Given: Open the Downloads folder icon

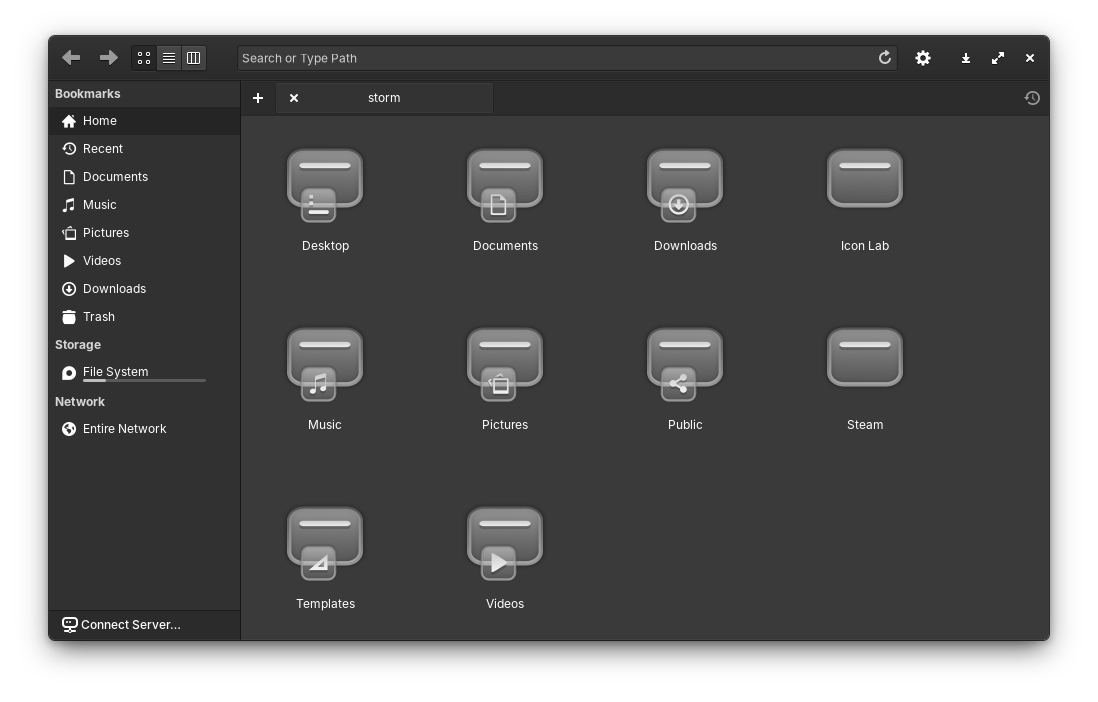Looking at the screenshot, I should point(685,187).
